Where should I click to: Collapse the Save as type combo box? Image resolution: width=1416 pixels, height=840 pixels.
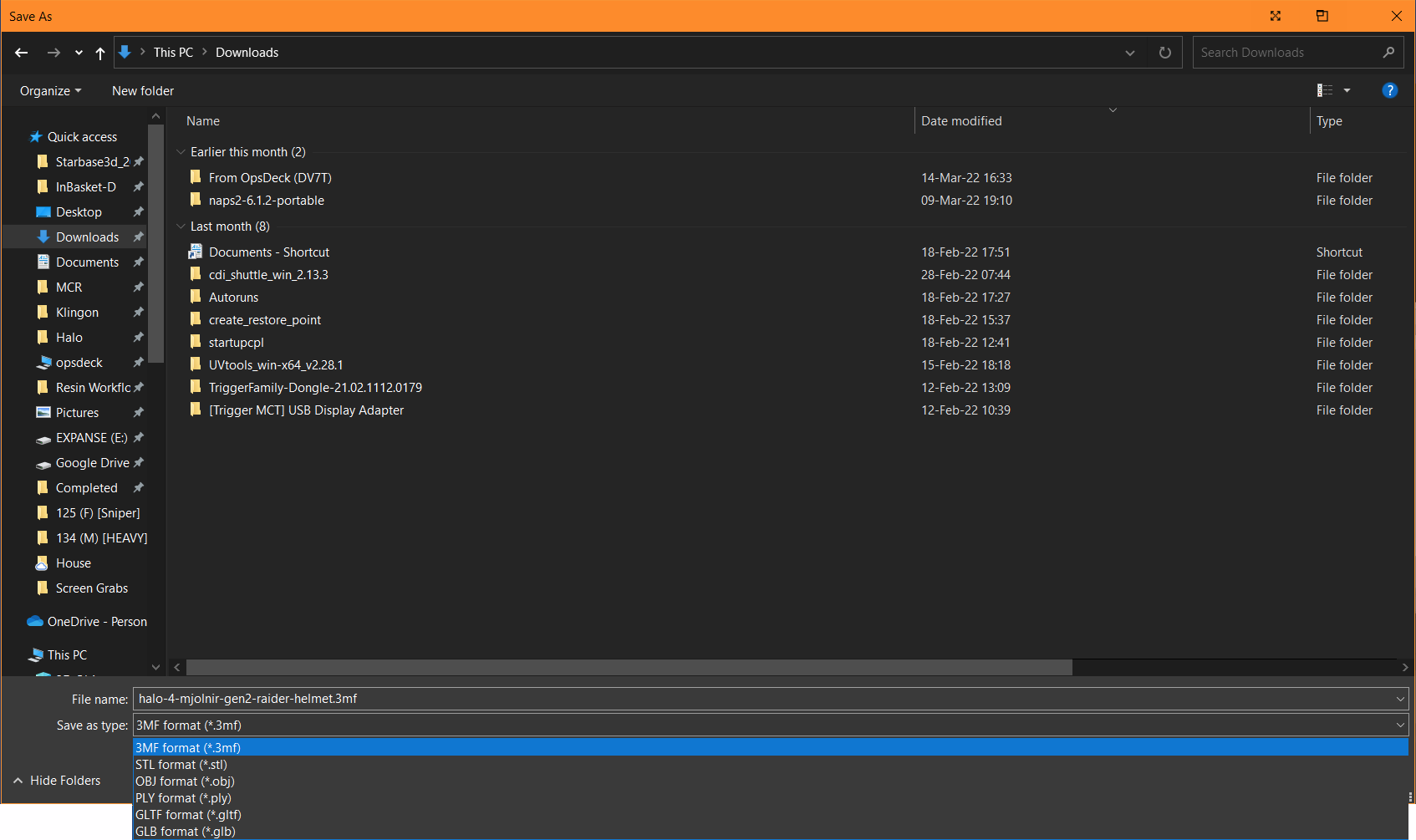(x=1400, y=725)
